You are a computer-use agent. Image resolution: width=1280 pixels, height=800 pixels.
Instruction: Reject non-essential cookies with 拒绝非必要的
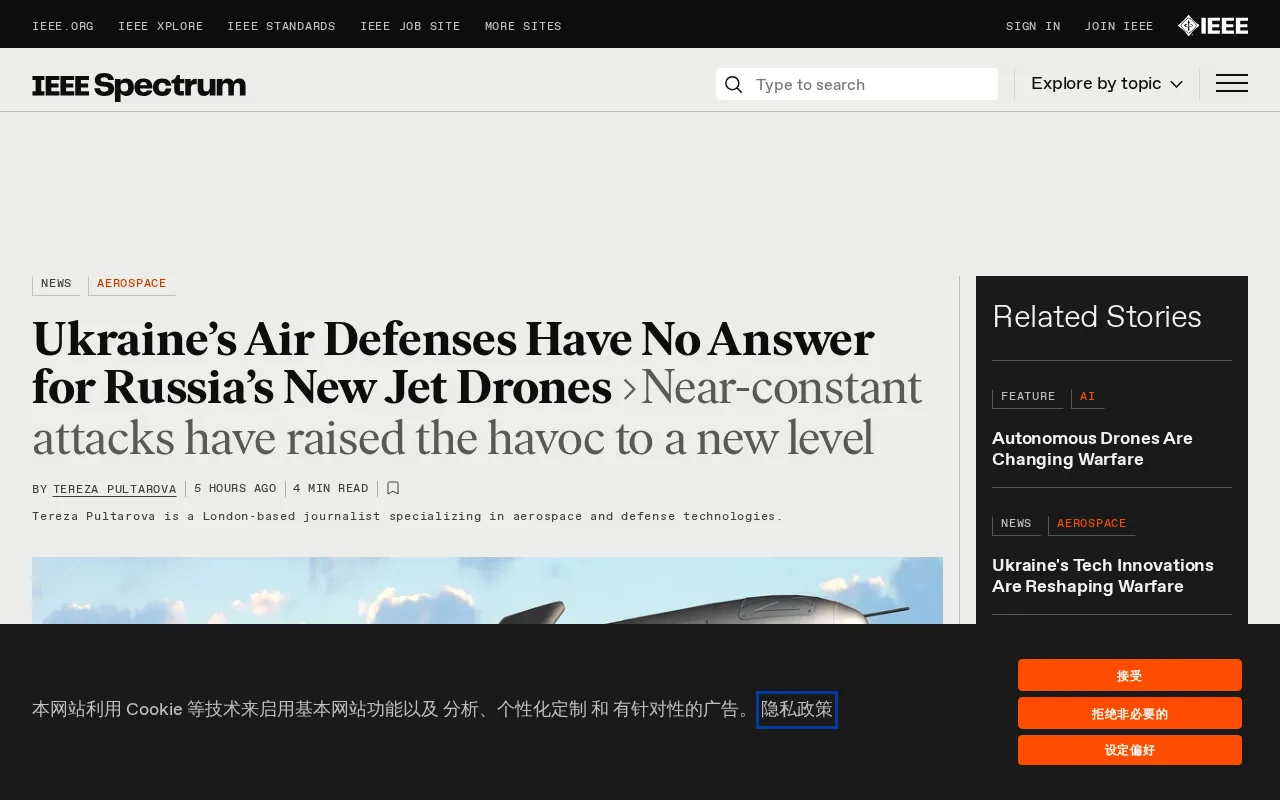click(1130, 713)
